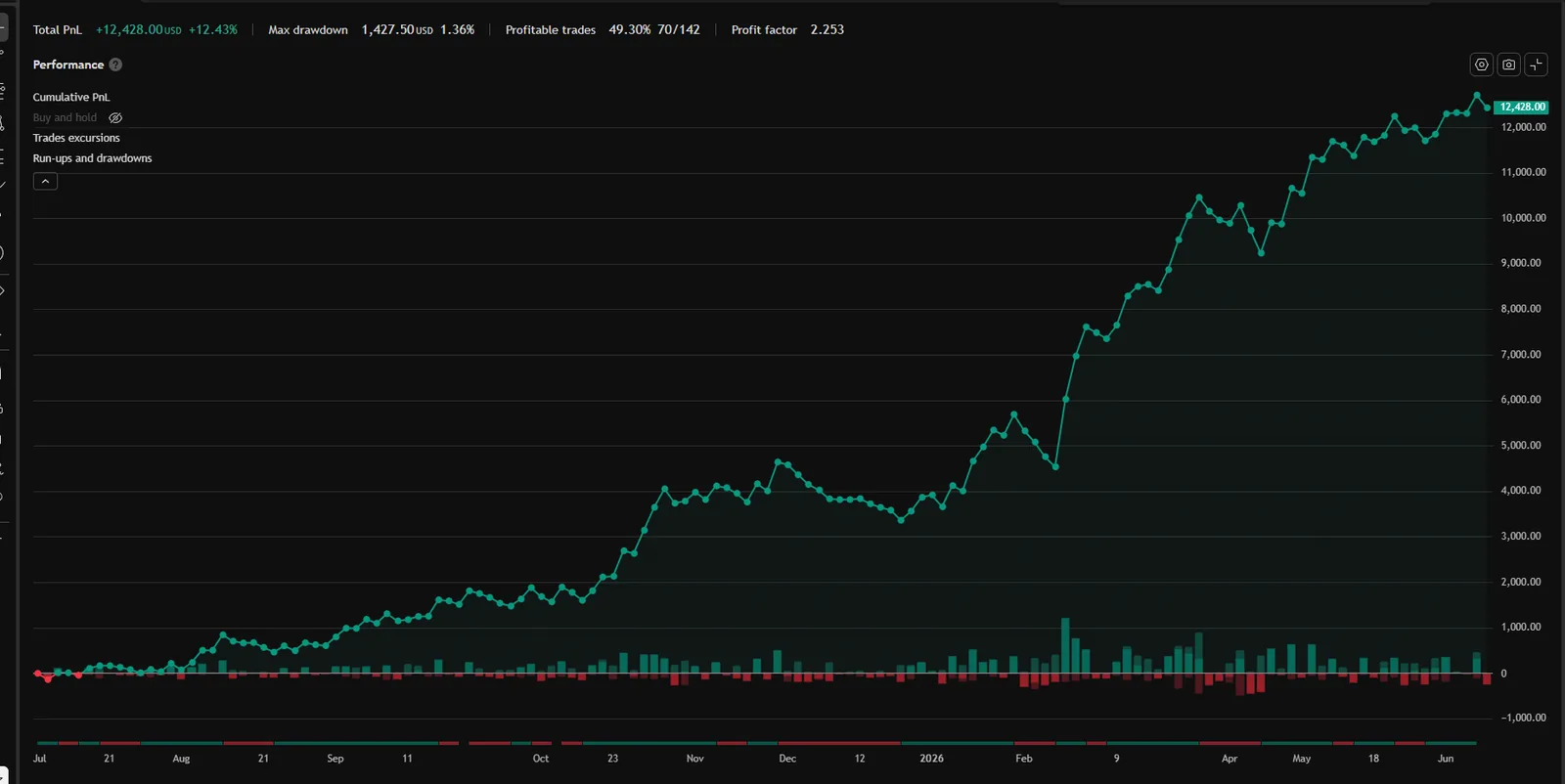Click the 9,000.00 axis label
Viewport: 1565px width, 784px height.
[x=1521, y=263]
